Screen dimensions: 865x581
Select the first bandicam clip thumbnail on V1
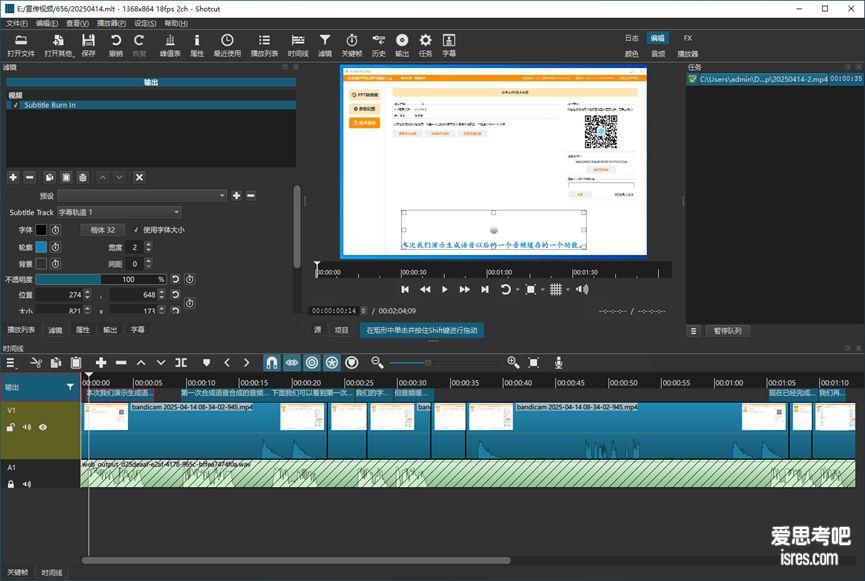tap(105, 417)
